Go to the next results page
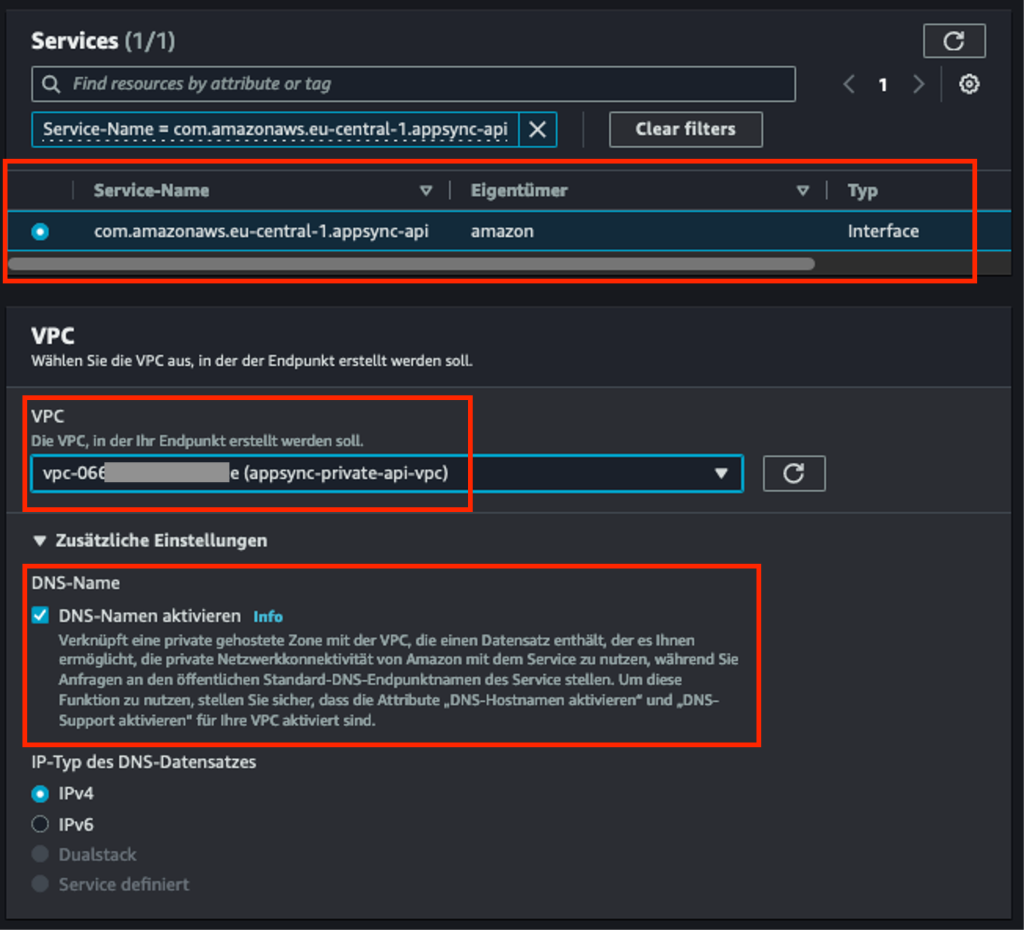 coord(919,85)
